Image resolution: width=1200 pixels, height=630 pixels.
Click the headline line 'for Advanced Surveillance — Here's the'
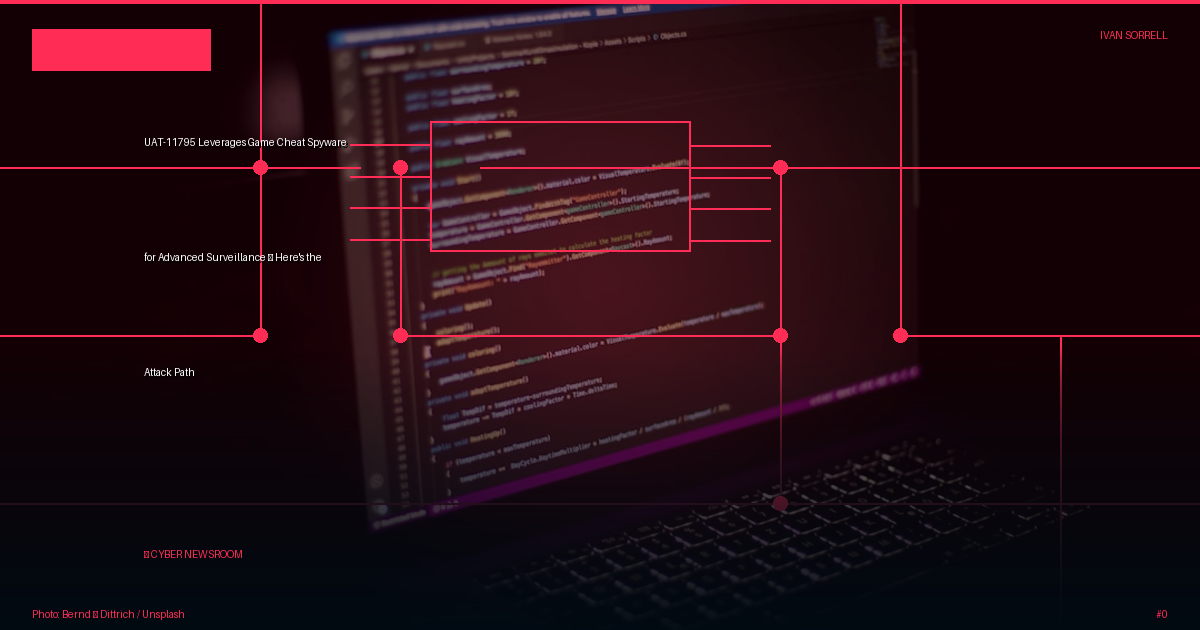(x=232, y=258)
